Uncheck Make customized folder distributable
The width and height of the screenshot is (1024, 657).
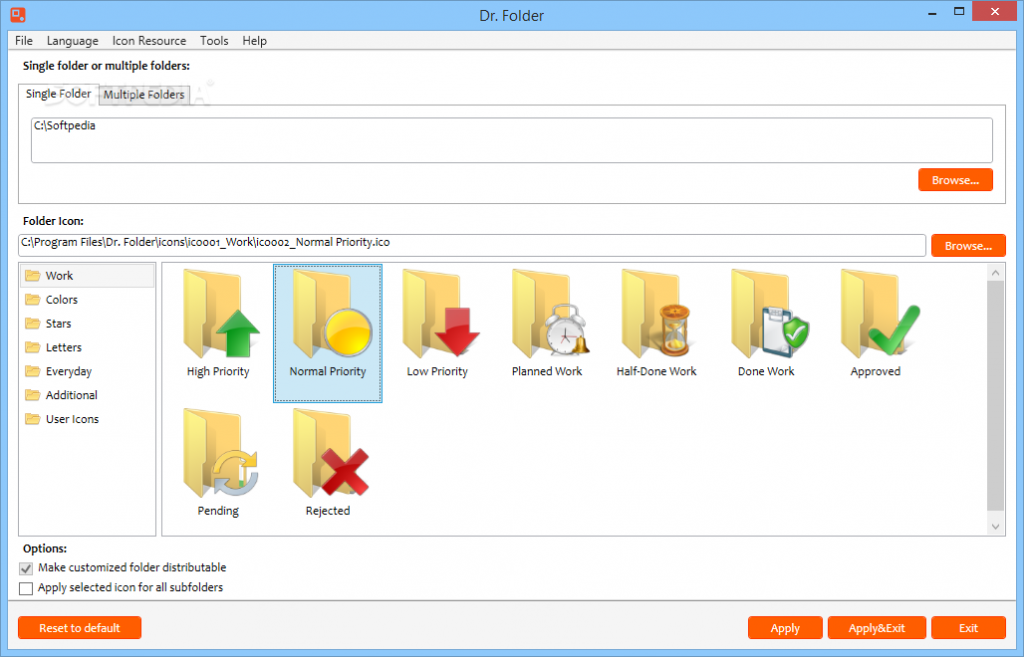pos(26,568)
